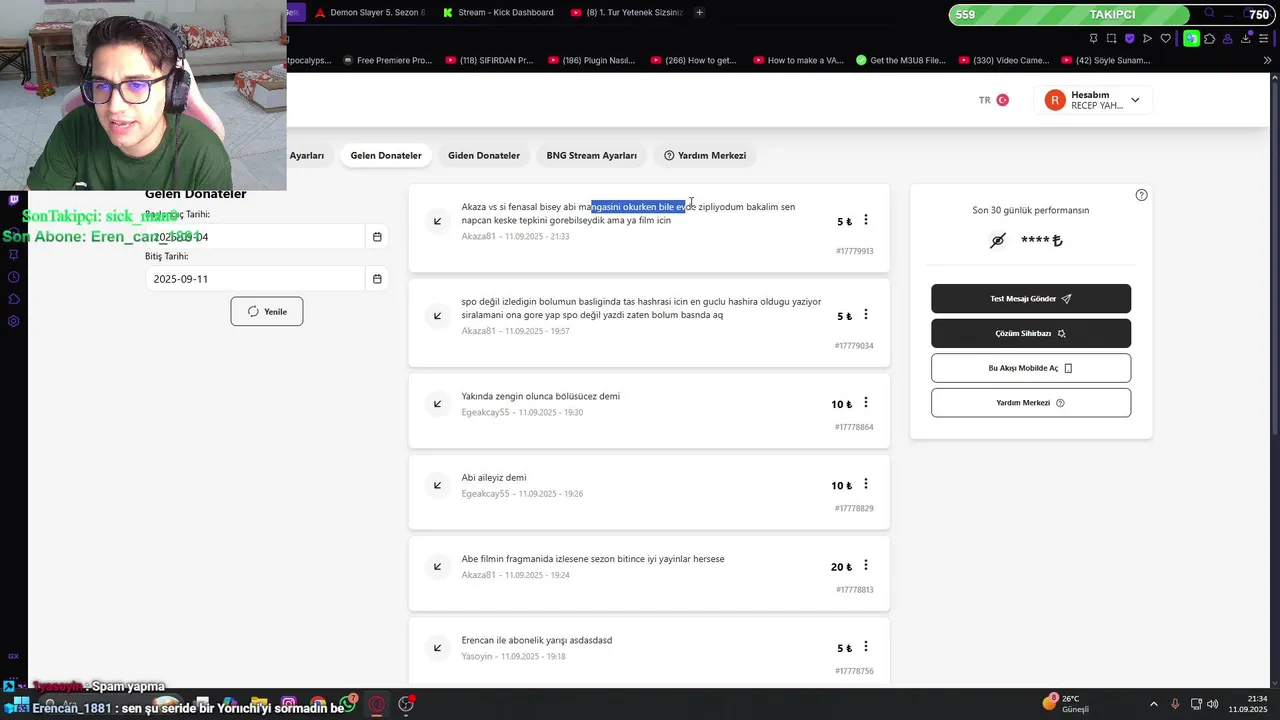Viewport: 1280px width, 720px height.
Task: Open the three-dot menu for donation #17779913
Action: point(866,220)
